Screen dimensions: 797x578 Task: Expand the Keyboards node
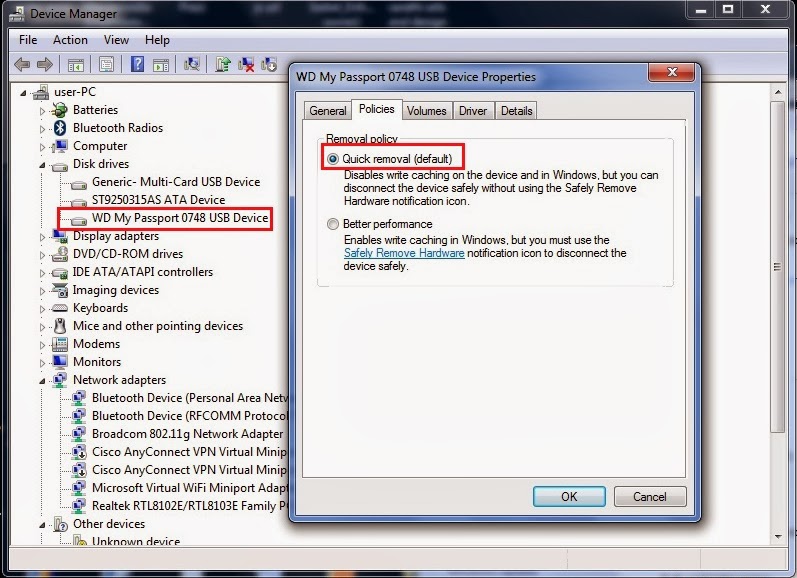[x=42, y=309]
